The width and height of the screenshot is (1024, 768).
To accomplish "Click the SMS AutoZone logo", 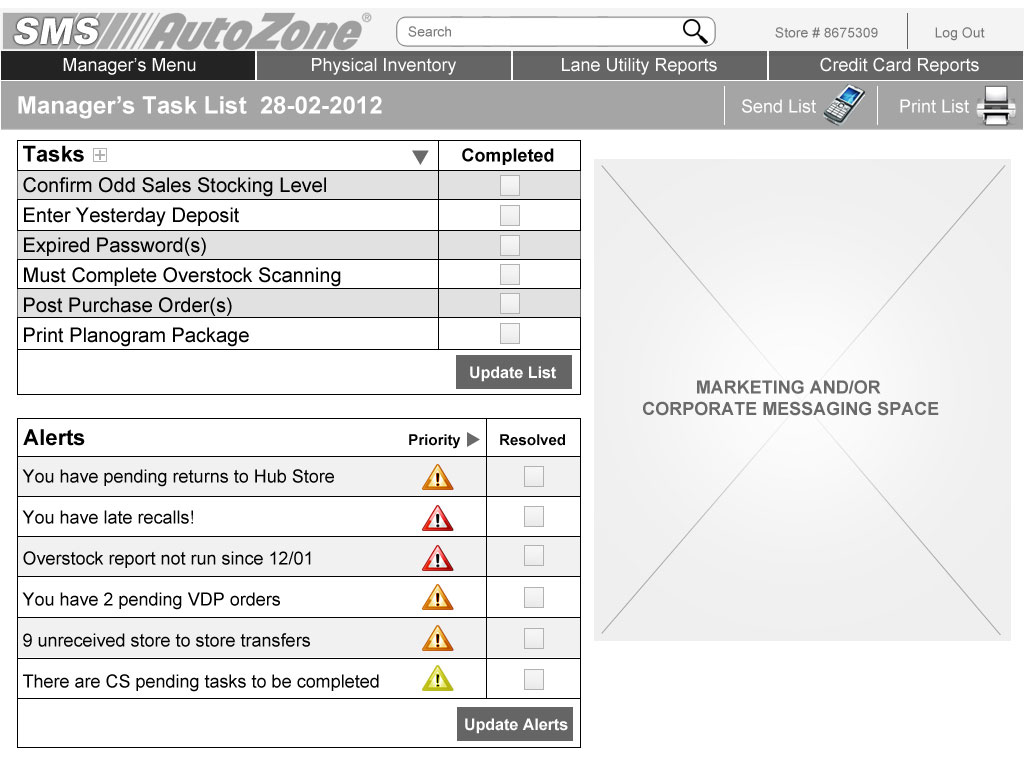I will [x=189, y=32].
